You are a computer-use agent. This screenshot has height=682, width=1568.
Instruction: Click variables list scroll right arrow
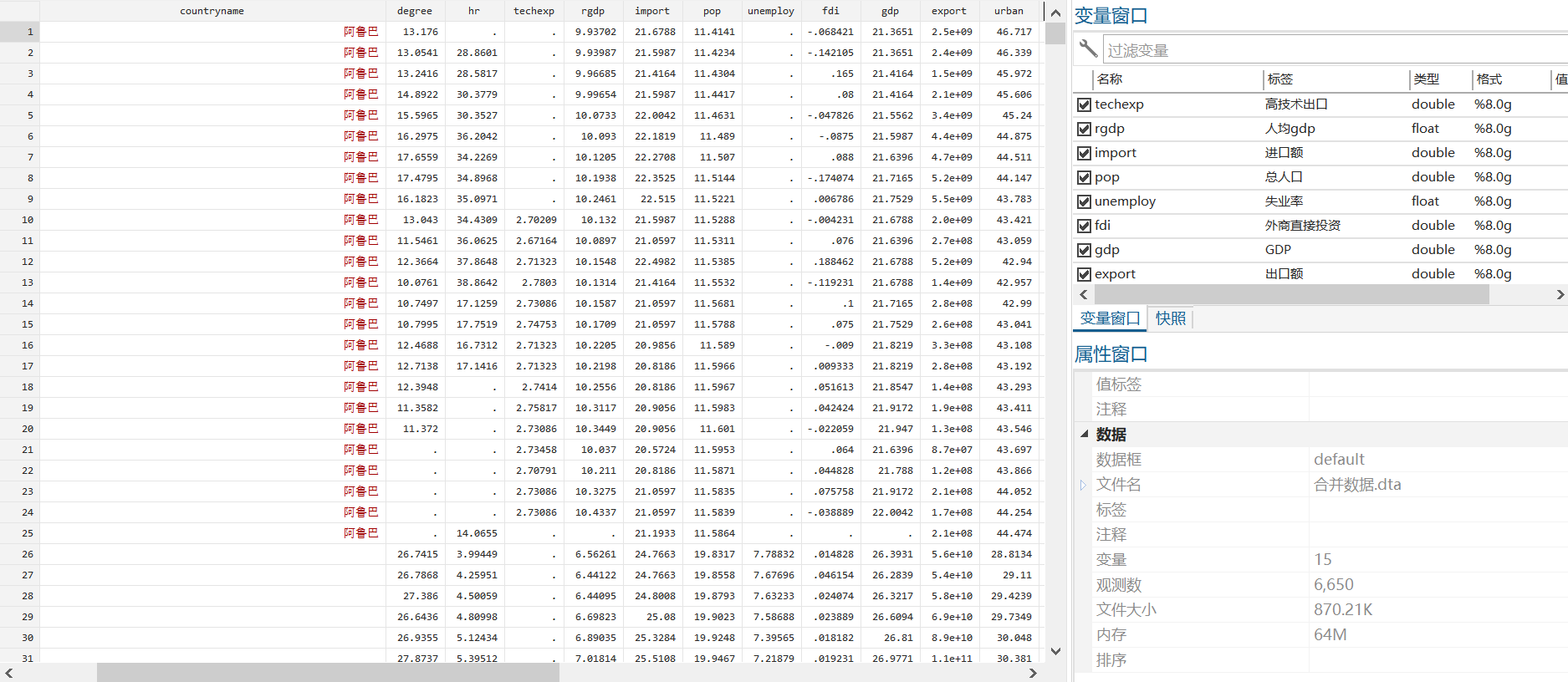(1560, 294)
